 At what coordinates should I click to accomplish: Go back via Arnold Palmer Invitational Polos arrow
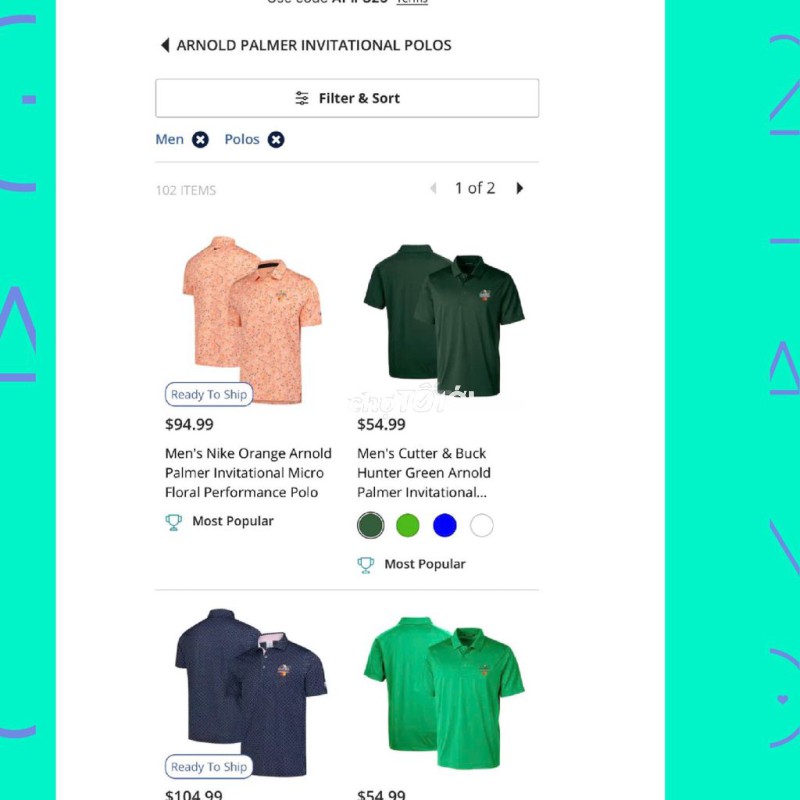click(x=165, y=45)
